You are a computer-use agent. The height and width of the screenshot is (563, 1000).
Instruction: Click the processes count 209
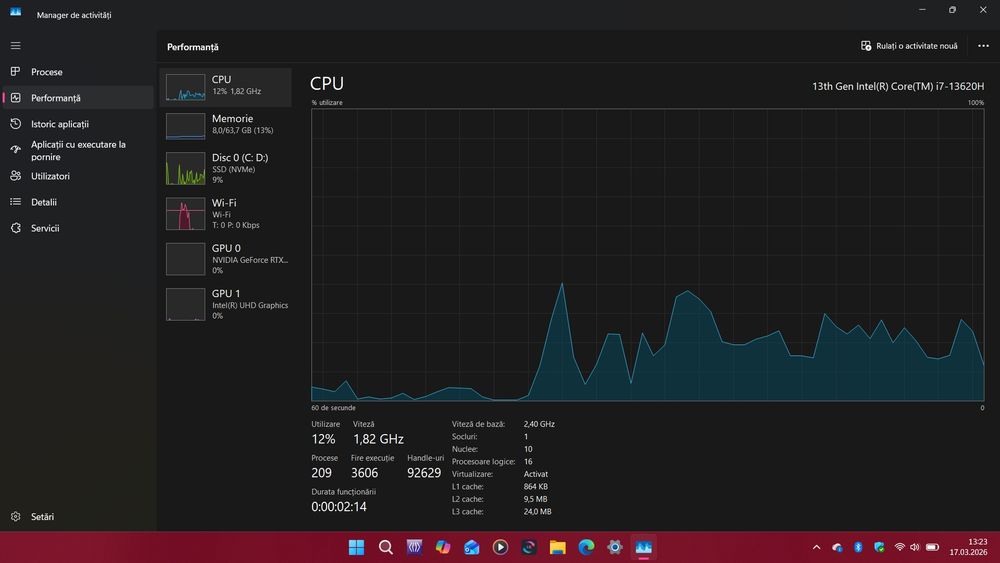pos(321,472)
